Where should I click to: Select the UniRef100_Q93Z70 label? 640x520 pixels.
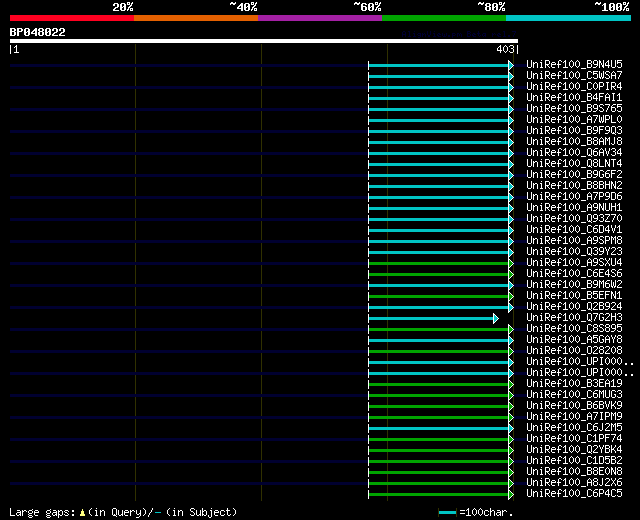[x=574, y=218]
